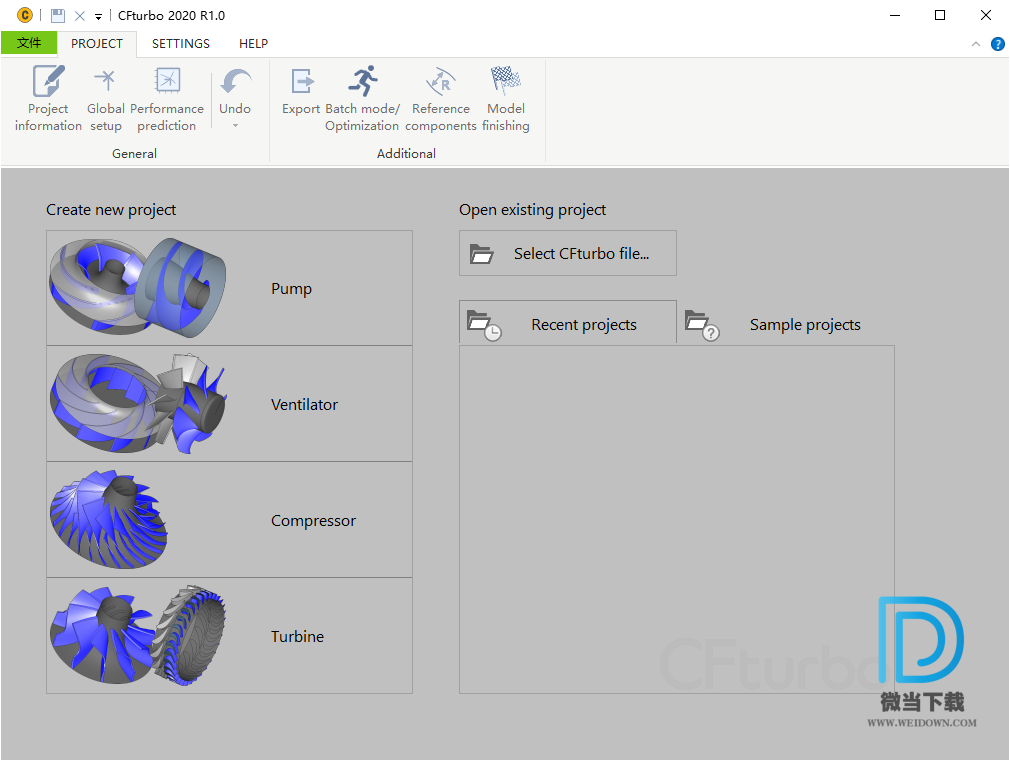Click the Compressor wheel thumbnail image
1010x761 pixels.
(x=108, y=519)
